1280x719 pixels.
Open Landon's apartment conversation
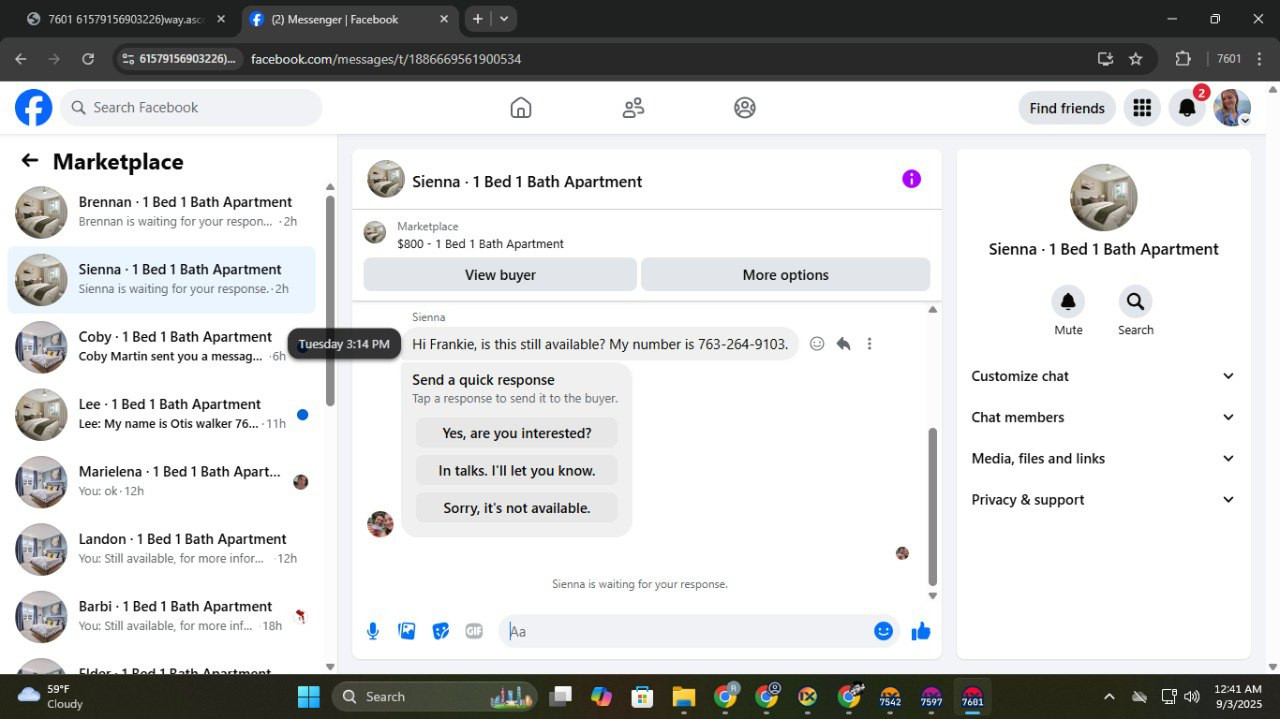pyautogui.click(x=162, y=549)
